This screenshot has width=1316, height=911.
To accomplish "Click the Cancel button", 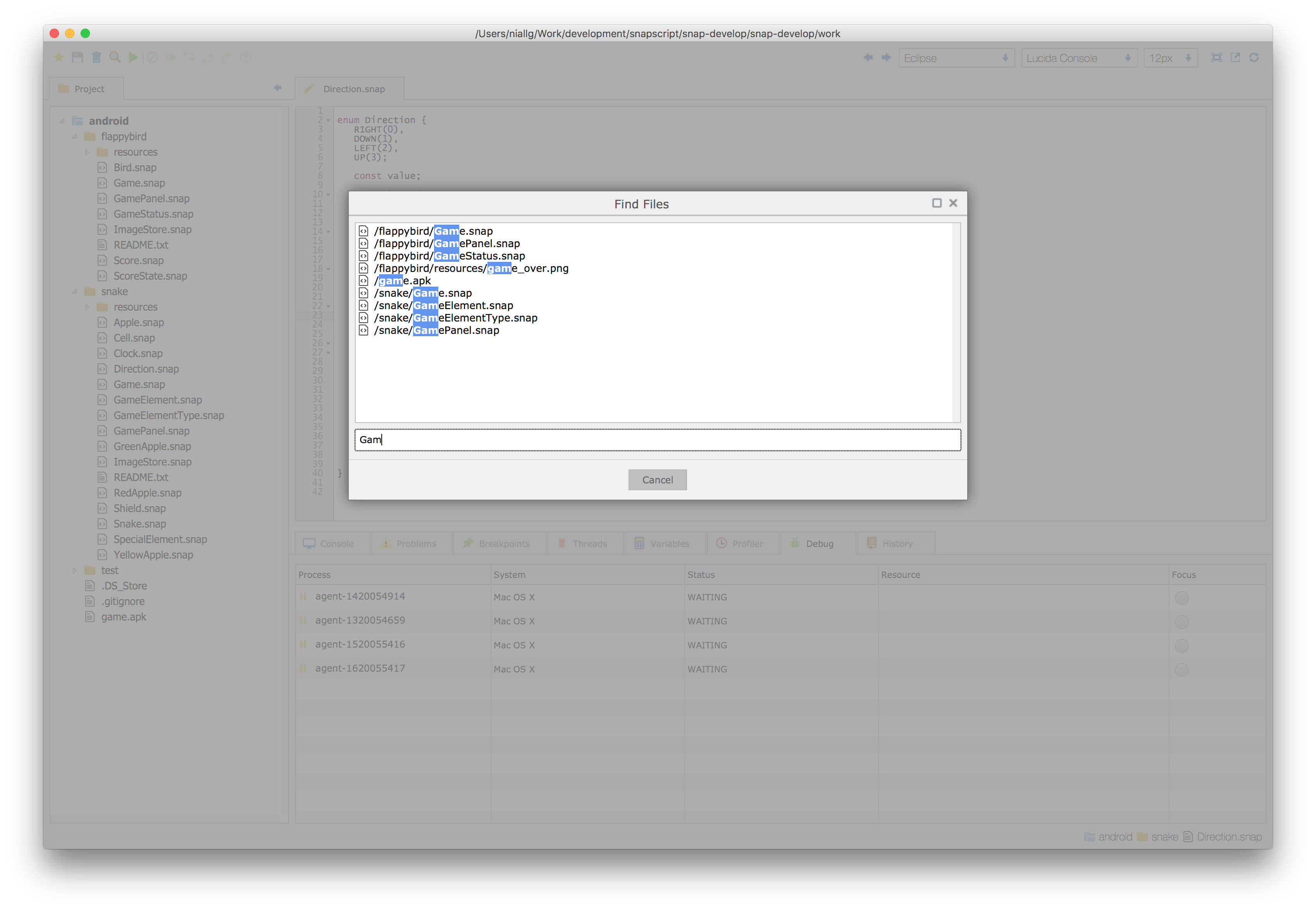I will click(657, 480).
